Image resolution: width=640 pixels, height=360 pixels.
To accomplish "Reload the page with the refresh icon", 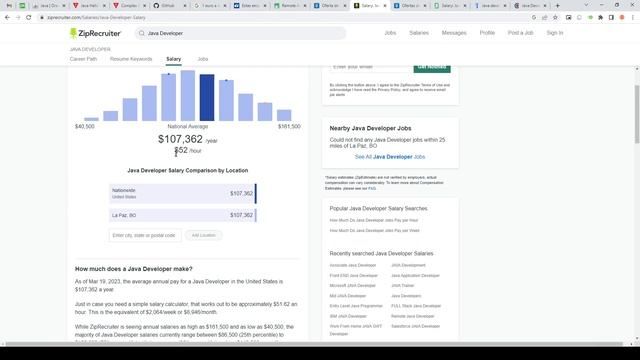I will tap(29, 18).
